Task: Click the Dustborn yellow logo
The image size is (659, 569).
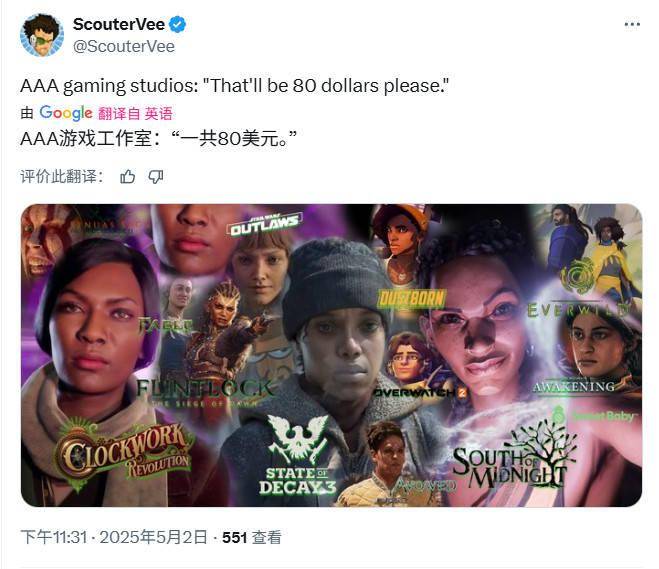Action: pos(411,299)
